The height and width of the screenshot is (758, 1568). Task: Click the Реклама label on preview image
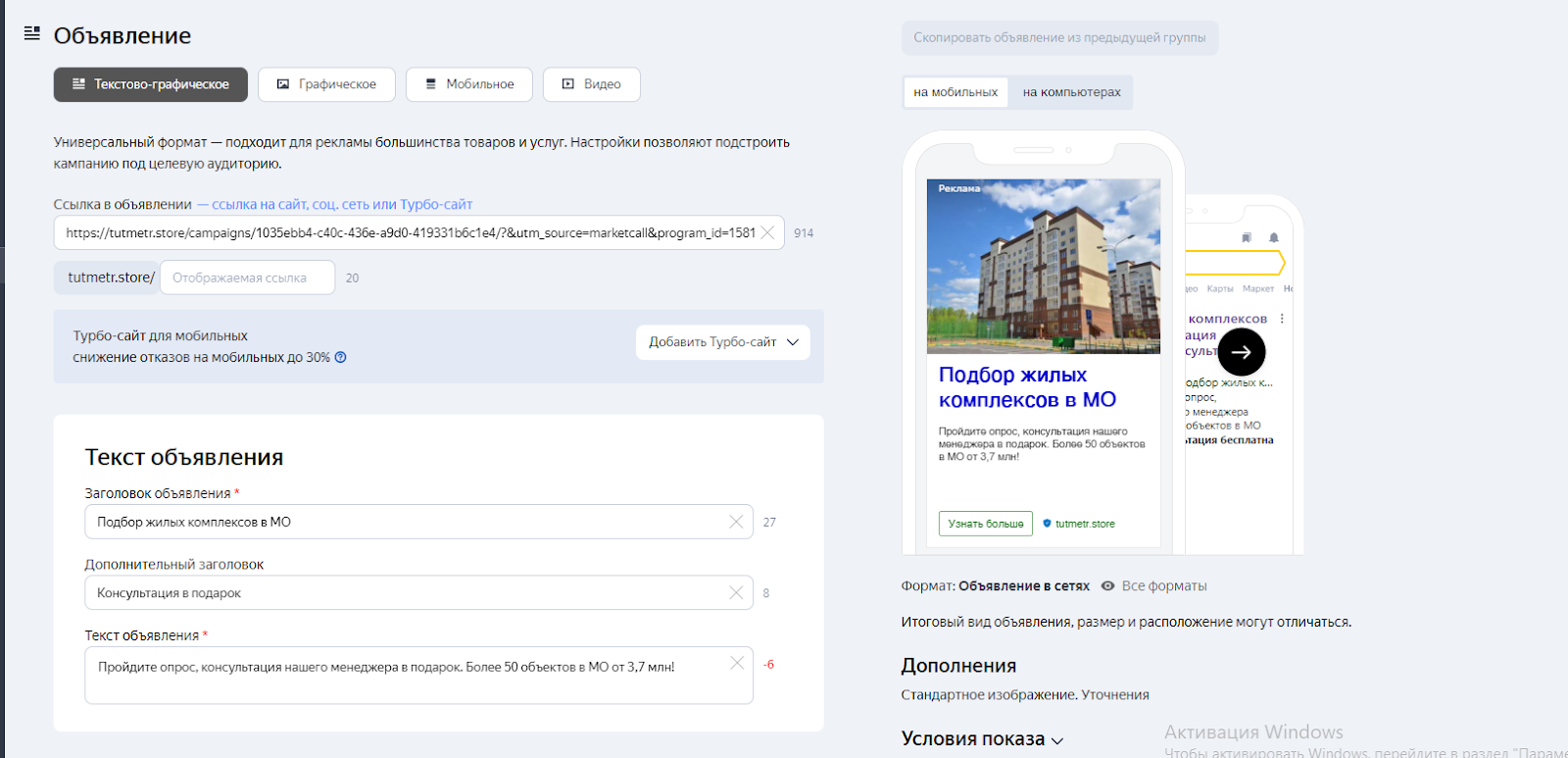click(958, 188)
